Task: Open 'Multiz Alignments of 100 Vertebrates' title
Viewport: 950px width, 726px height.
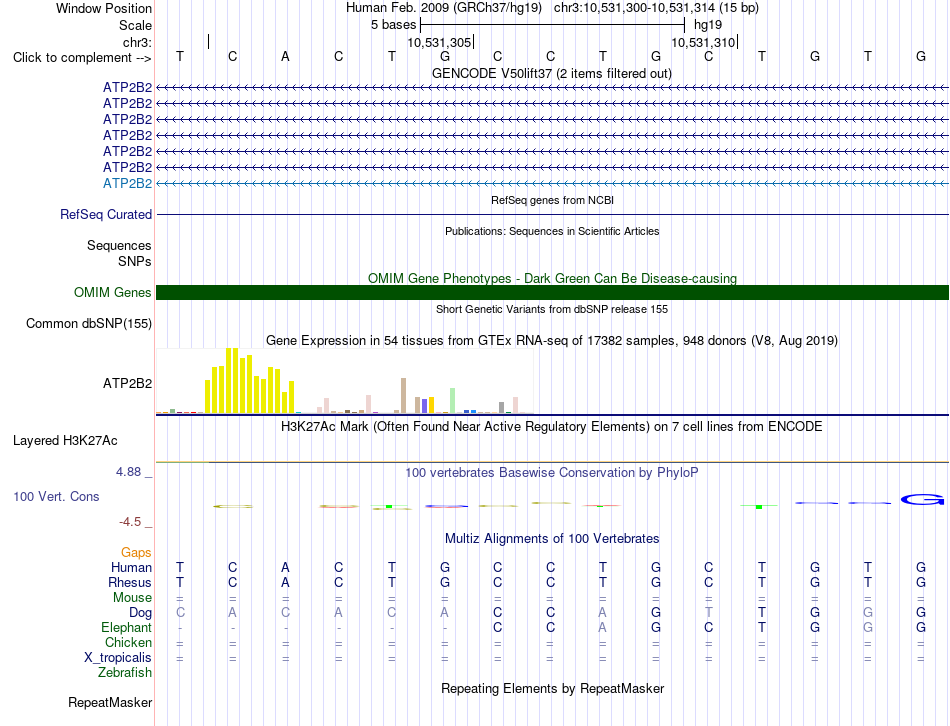Action: [552, 539]
